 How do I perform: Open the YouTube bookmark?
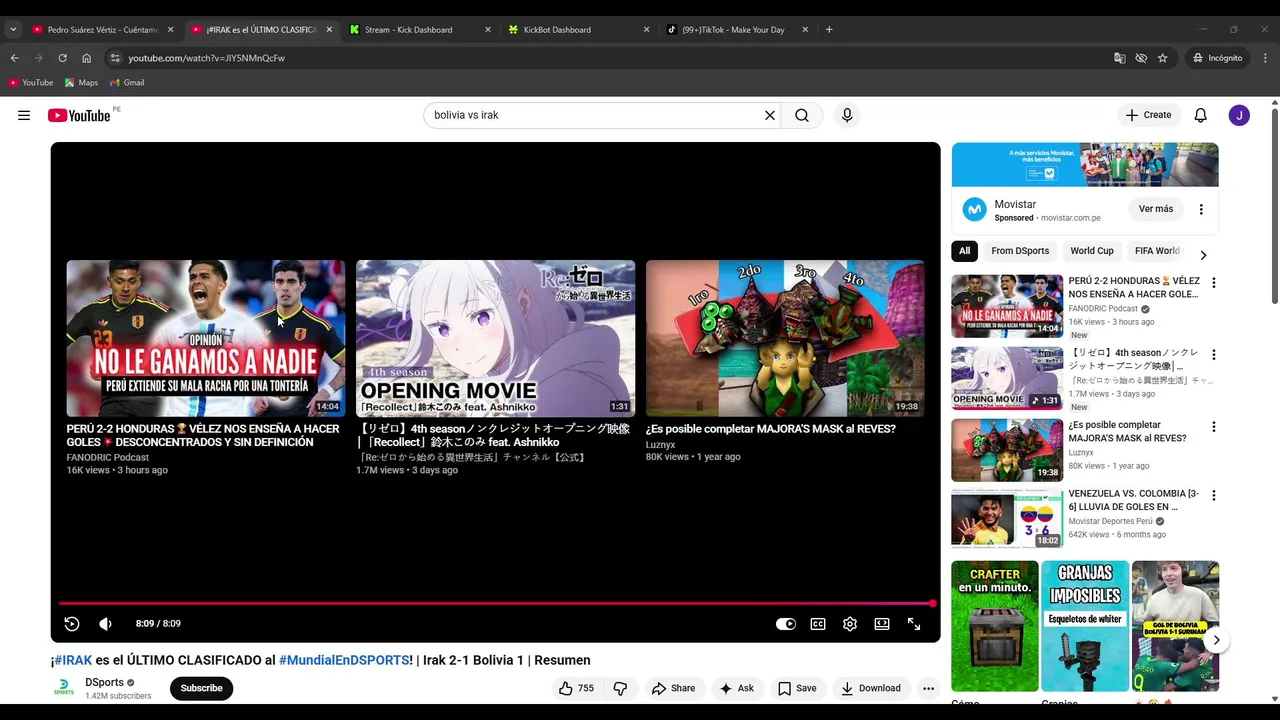pos(31,83)
